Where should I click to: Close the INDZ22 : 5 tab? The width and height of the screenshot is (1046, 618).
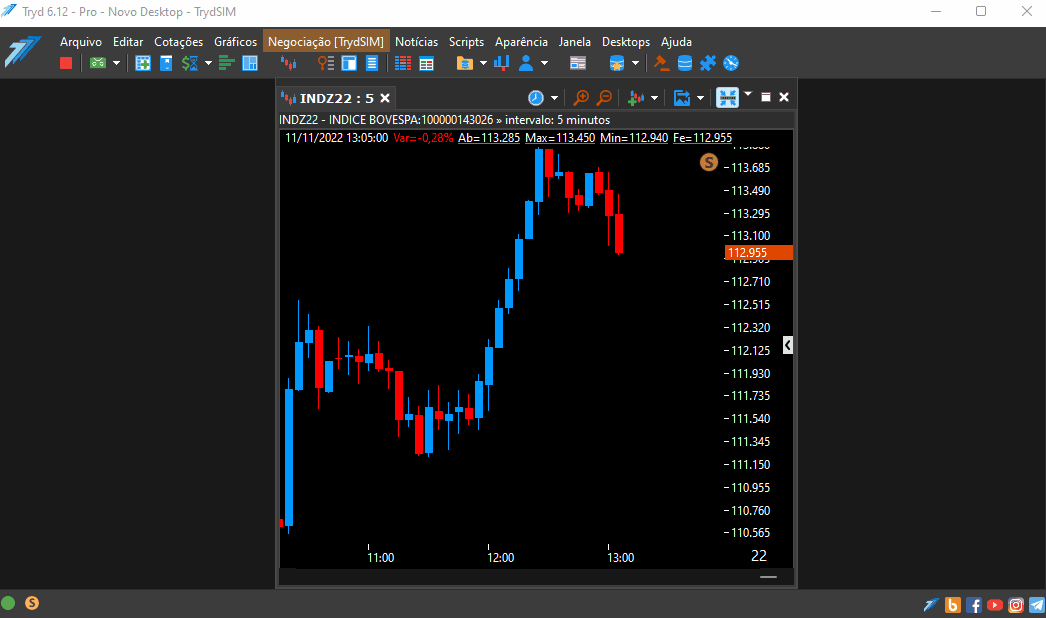tap(385, 98)
